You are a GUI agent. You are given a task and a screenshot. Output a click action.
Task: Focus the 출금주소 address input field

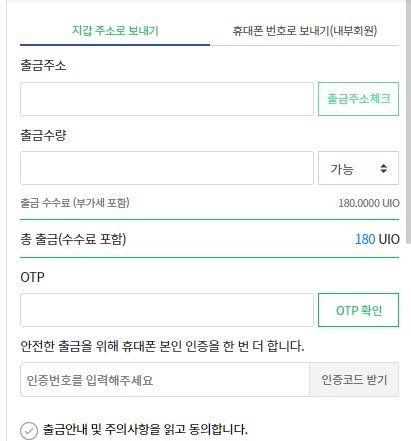coord(167,99)
